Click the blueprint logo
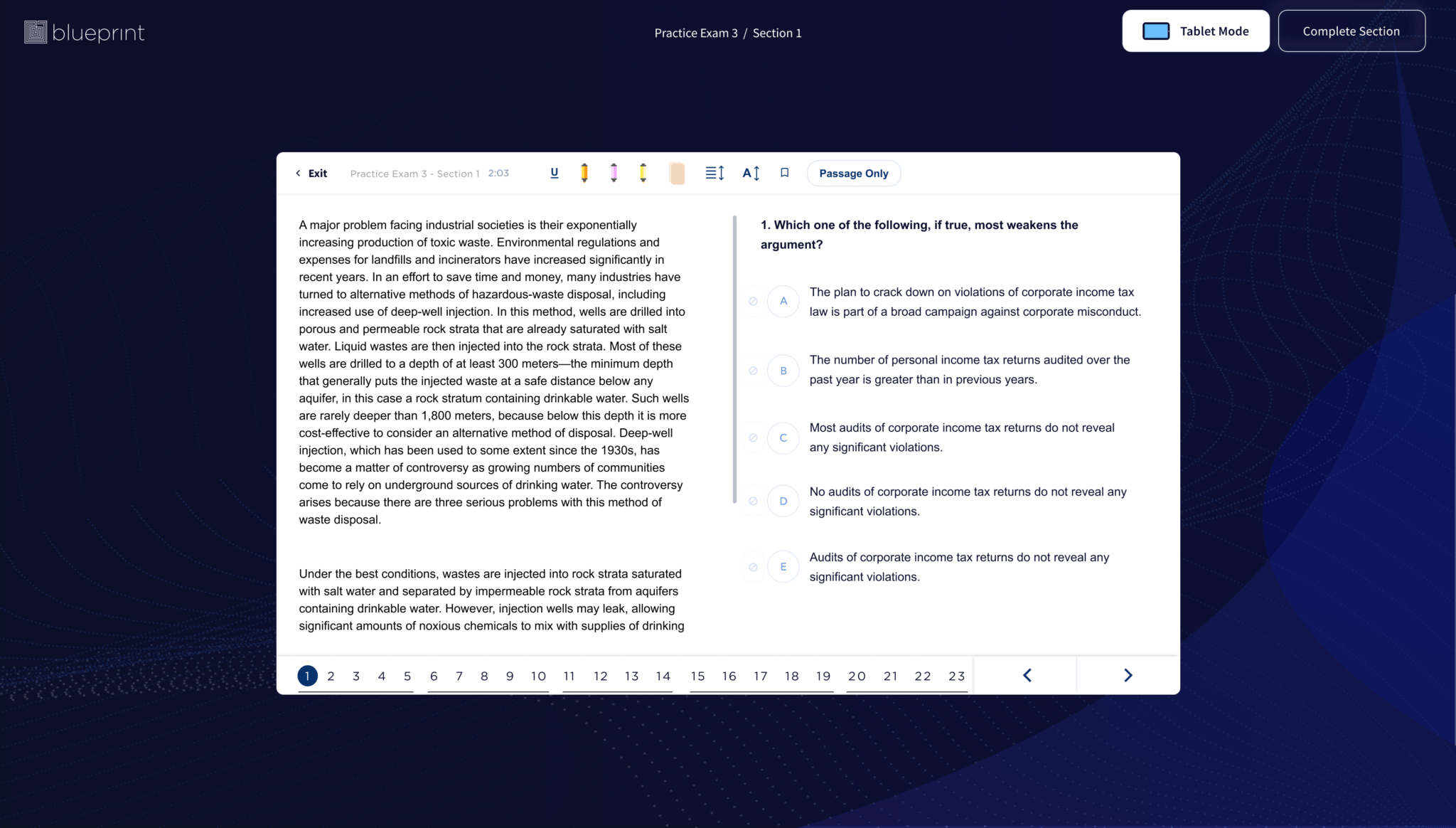The height and width of the screenshot is (828, 1456). tap(85, 32)
